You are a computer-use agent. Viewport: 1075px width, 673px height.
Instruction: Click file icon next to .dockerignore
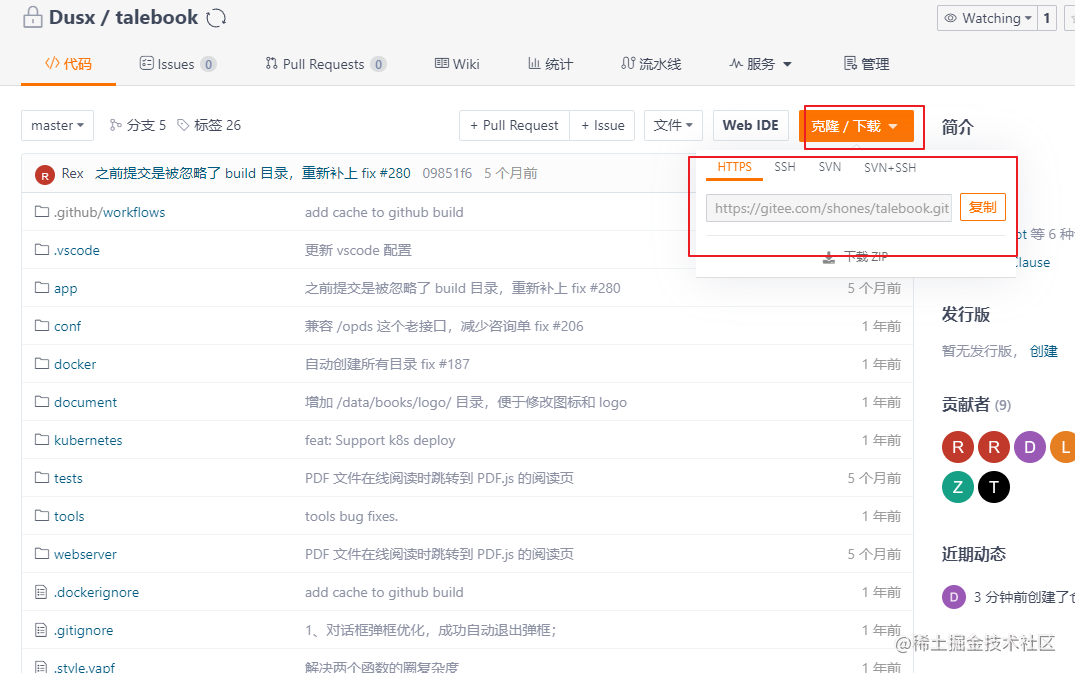pyautogui.click(x=41, y=592)
